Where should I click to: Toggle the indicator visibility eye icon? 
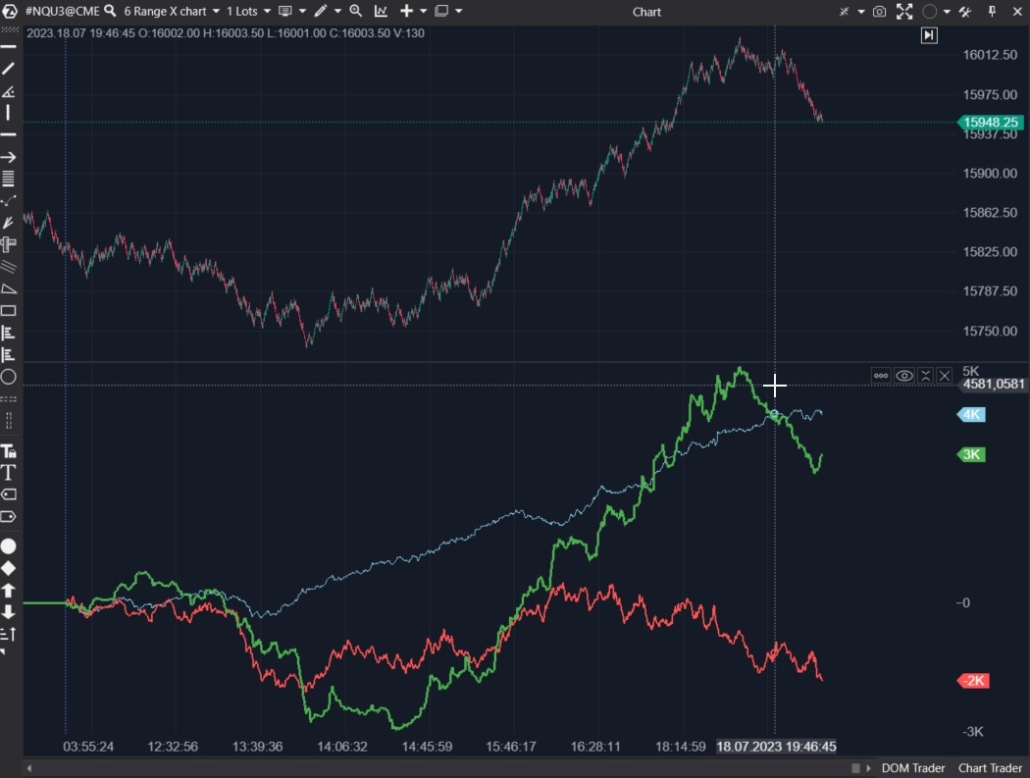coord(903,374)
